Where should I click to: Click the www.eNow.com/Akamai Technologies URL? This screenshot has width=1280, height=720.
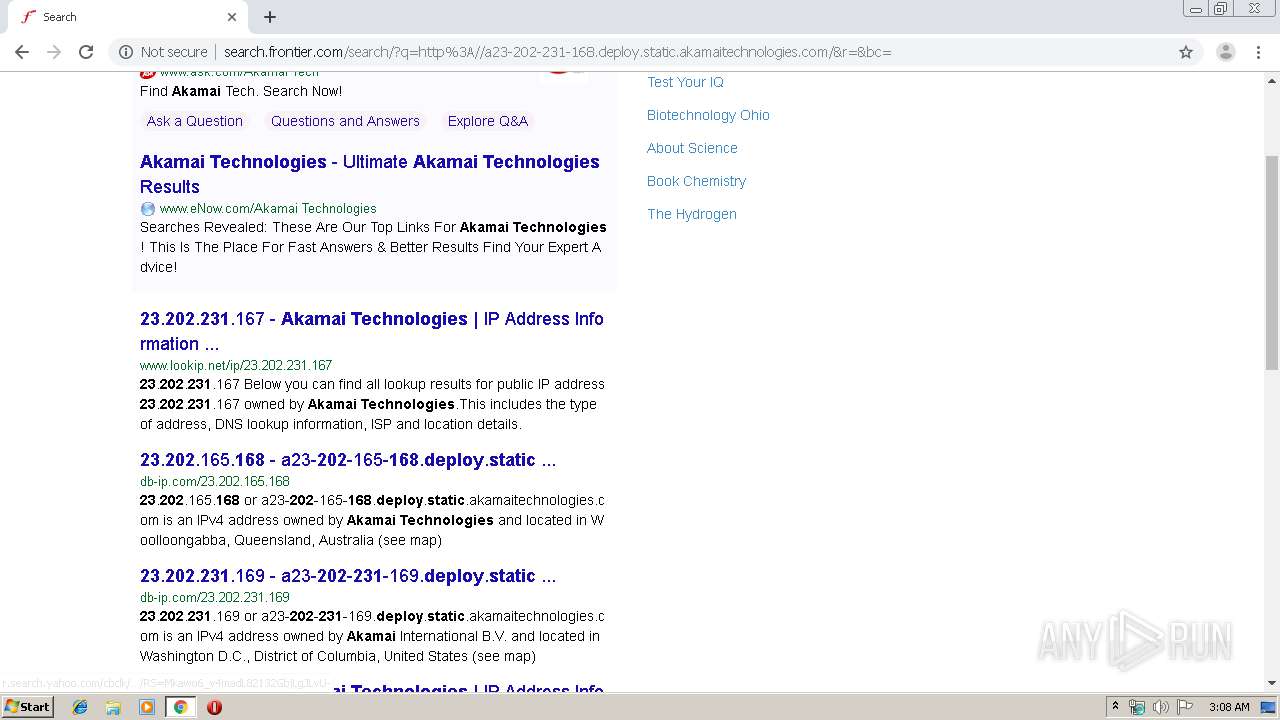[x=268, y=208]
